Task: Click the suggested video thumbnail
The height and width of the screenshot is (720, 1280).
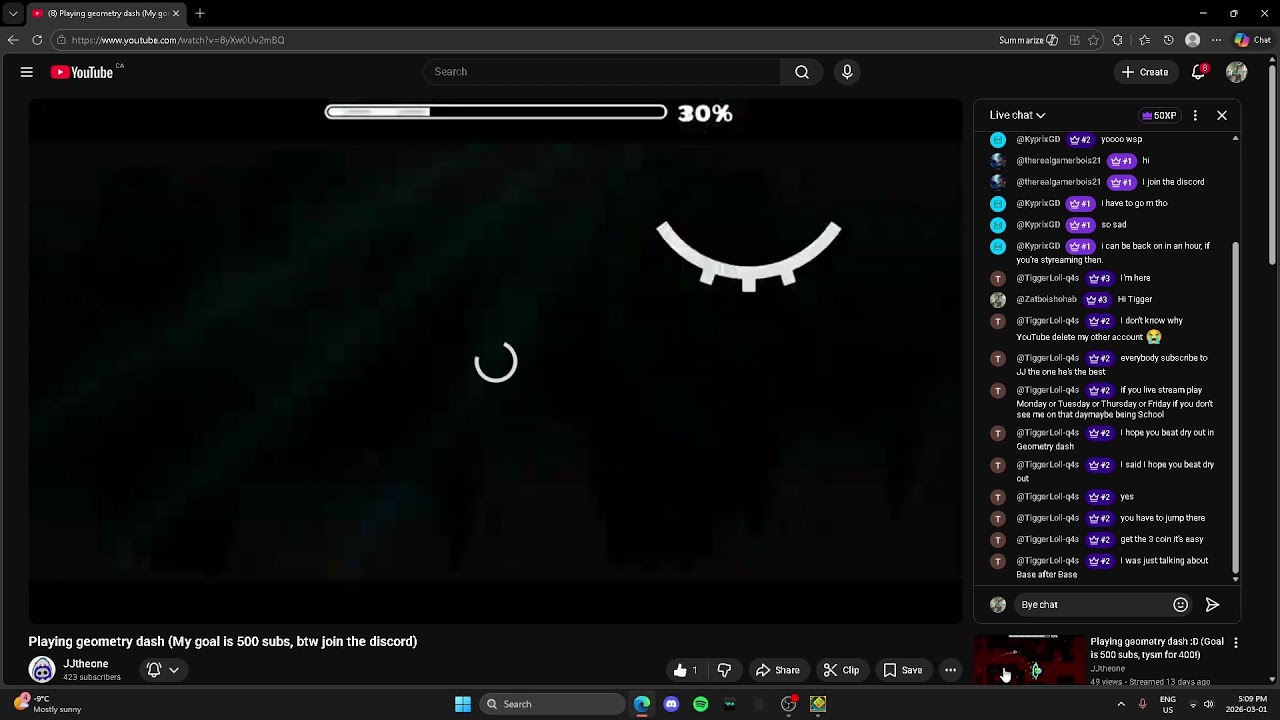Action: [1030, 660]
